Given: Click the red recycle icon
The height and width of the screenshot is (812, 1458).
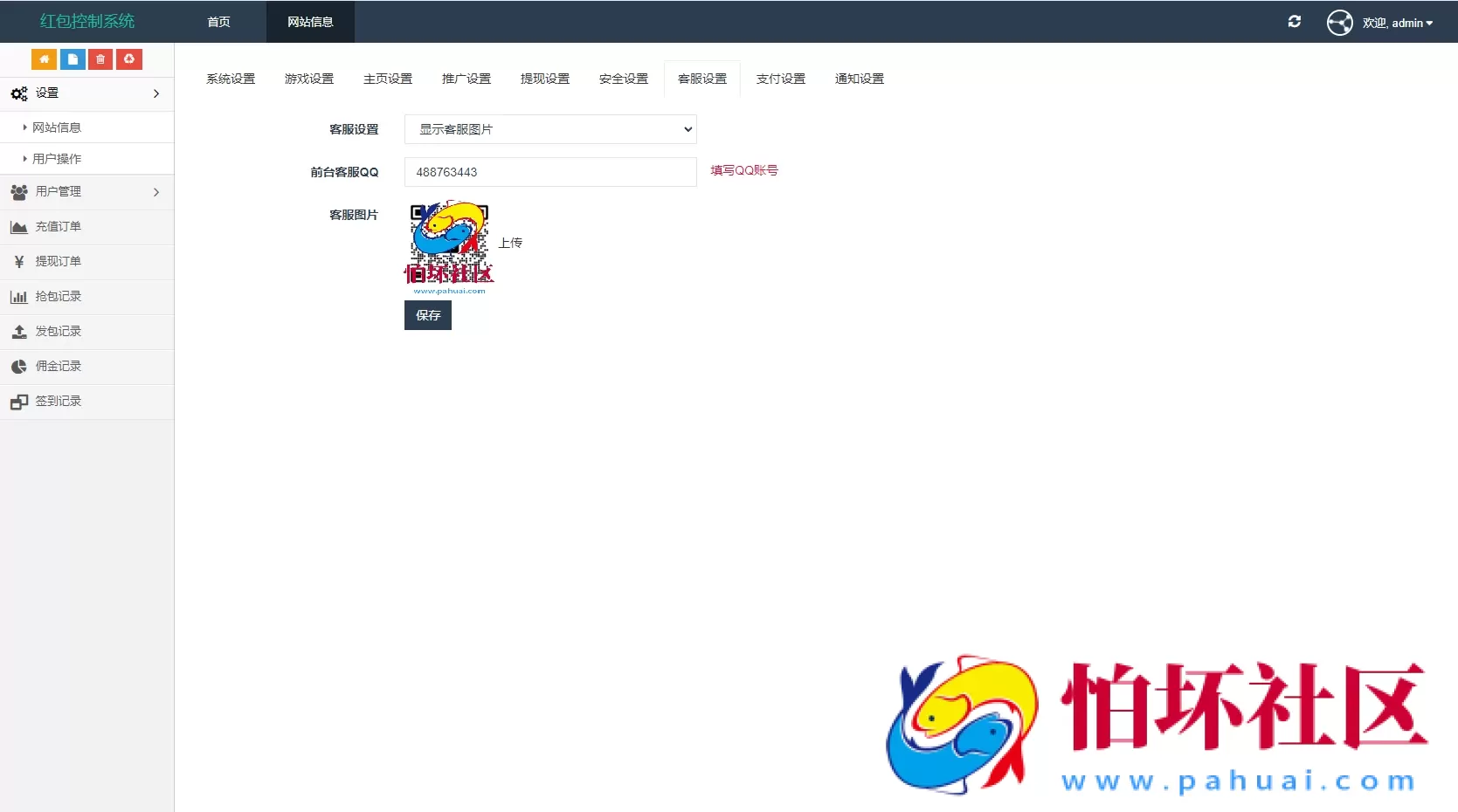Looking at the screenshot, I should (x=128, y=59).
